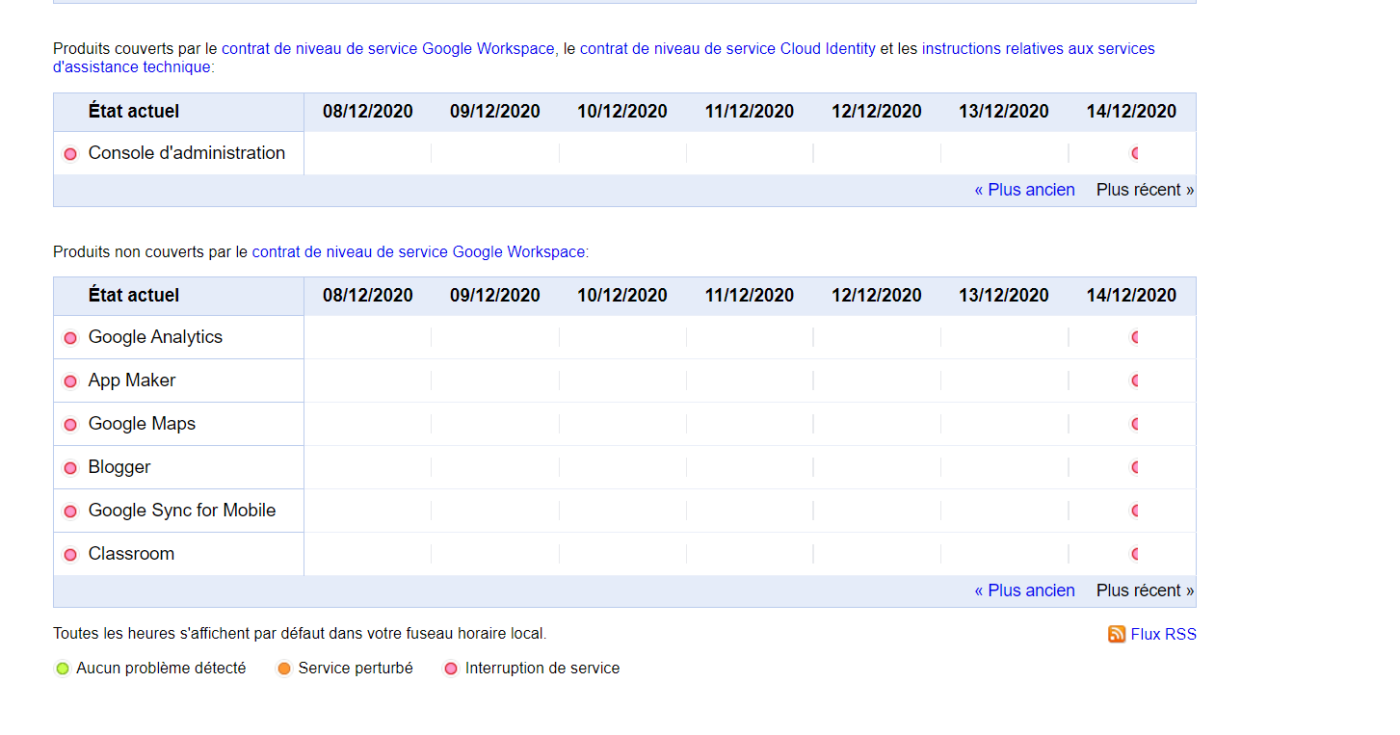Click '« Plus ancien' in the first table
Image resolution: width=1400 pixels, height=735 pixels.
[x=1025, y=190]
